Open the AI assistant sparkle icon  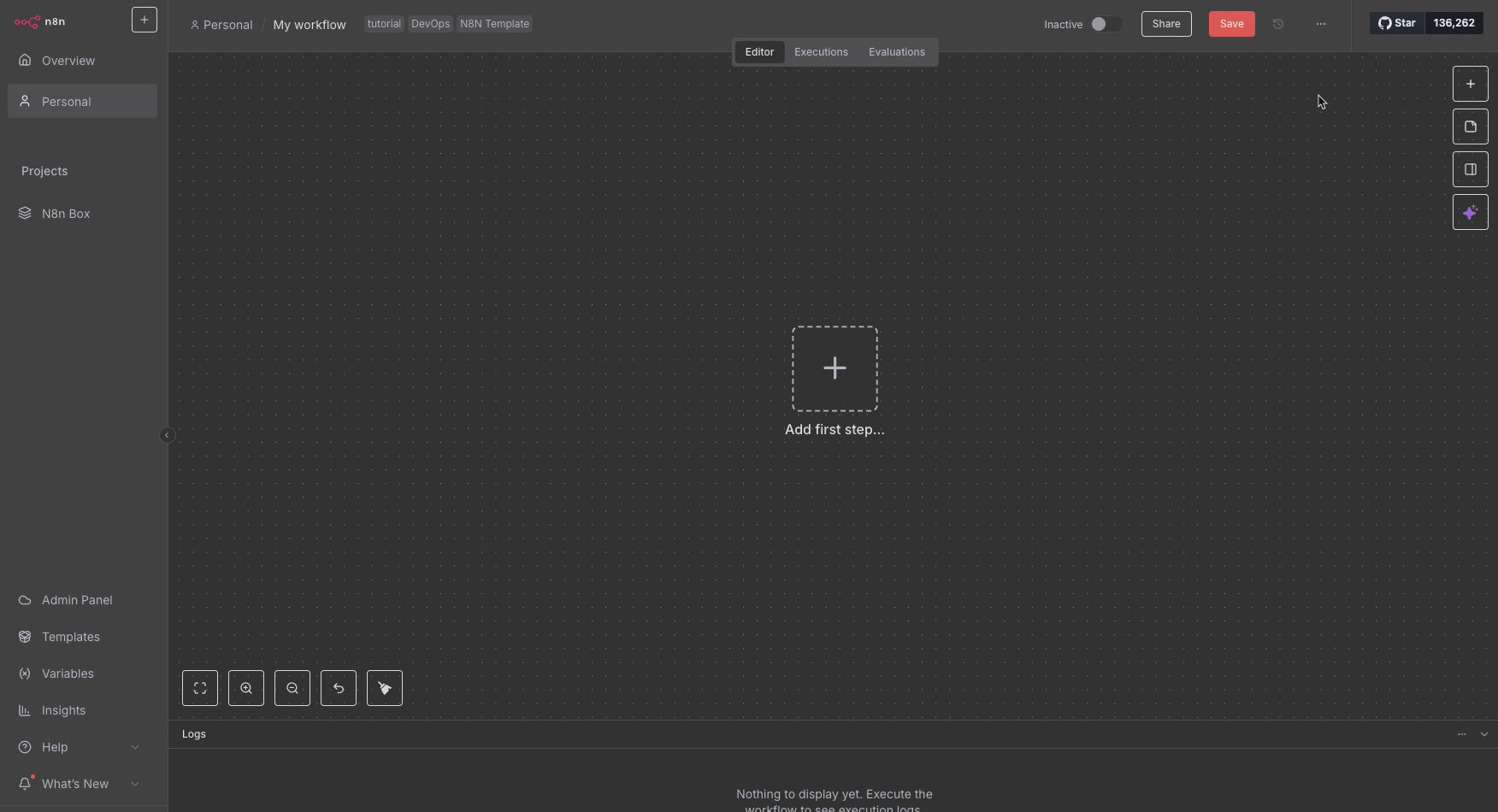pyautogui.click(x=1470, y=212)
